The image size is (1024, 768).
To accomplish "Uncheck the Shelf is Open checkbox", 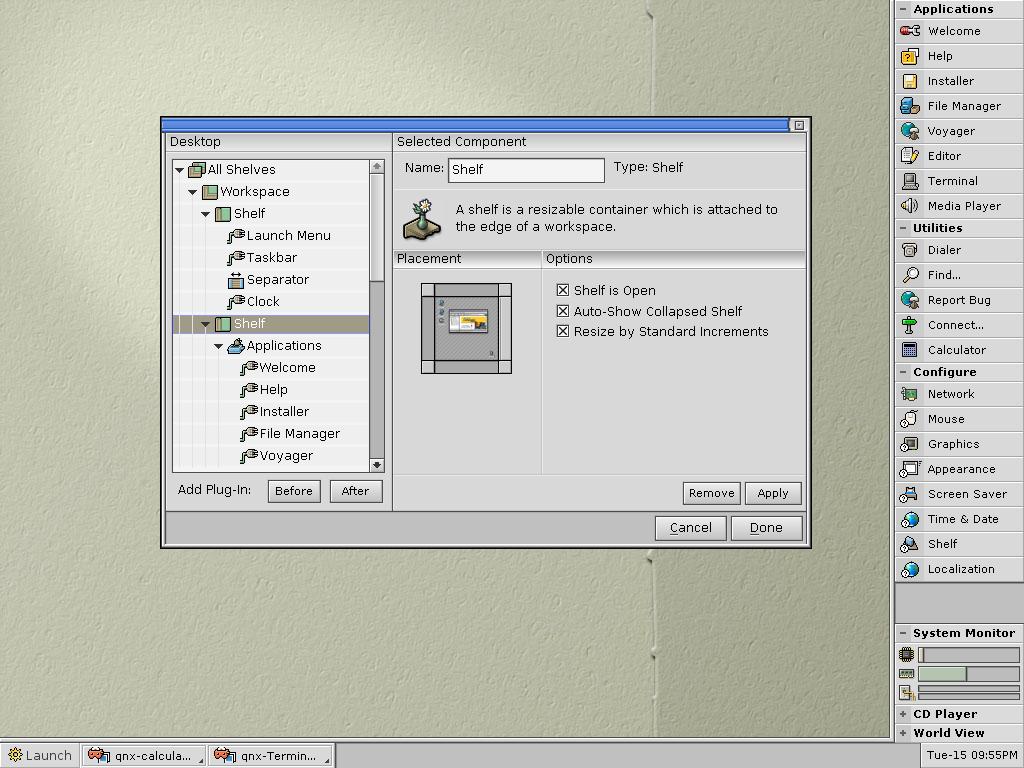I will [x=563, y=290].
